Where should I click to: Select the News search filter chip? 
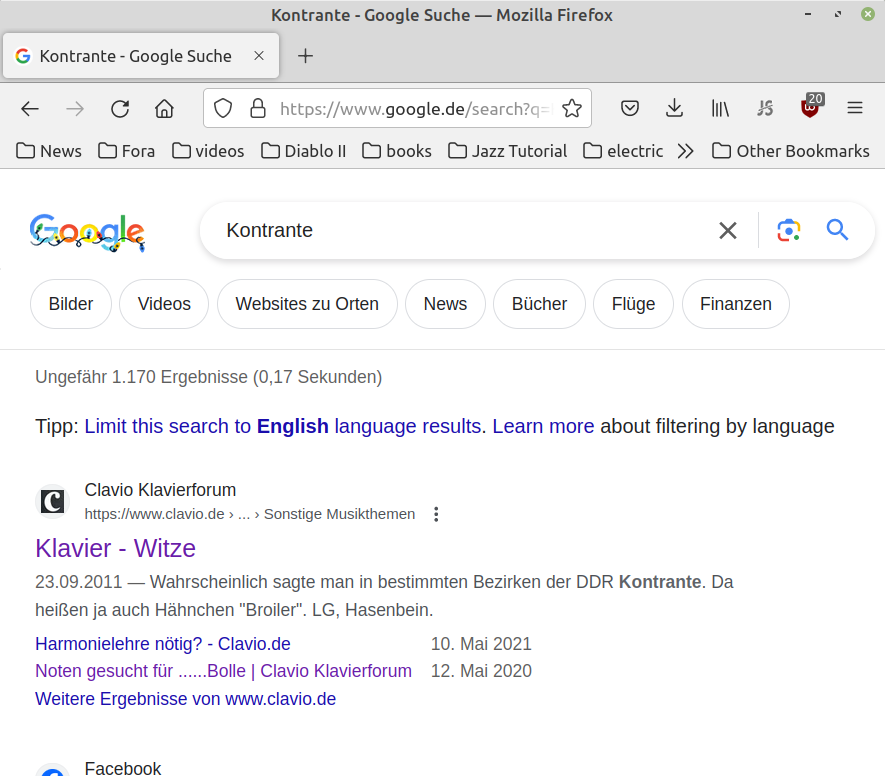click(x=445, y=304)
